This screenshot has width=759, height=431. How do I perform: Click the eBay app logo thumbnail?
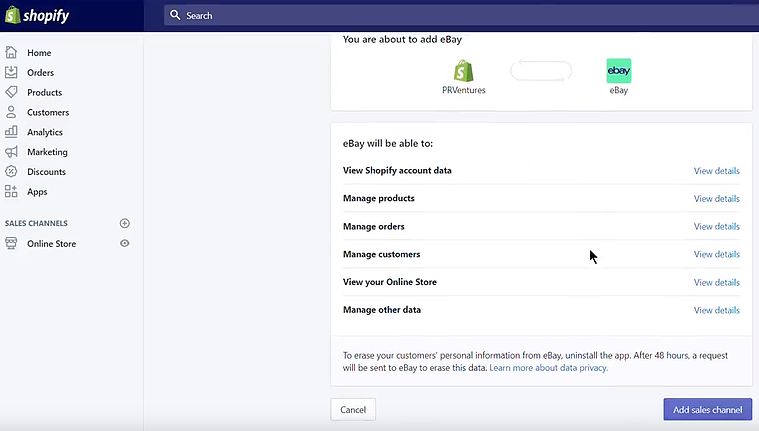click(x=619, y=71)
